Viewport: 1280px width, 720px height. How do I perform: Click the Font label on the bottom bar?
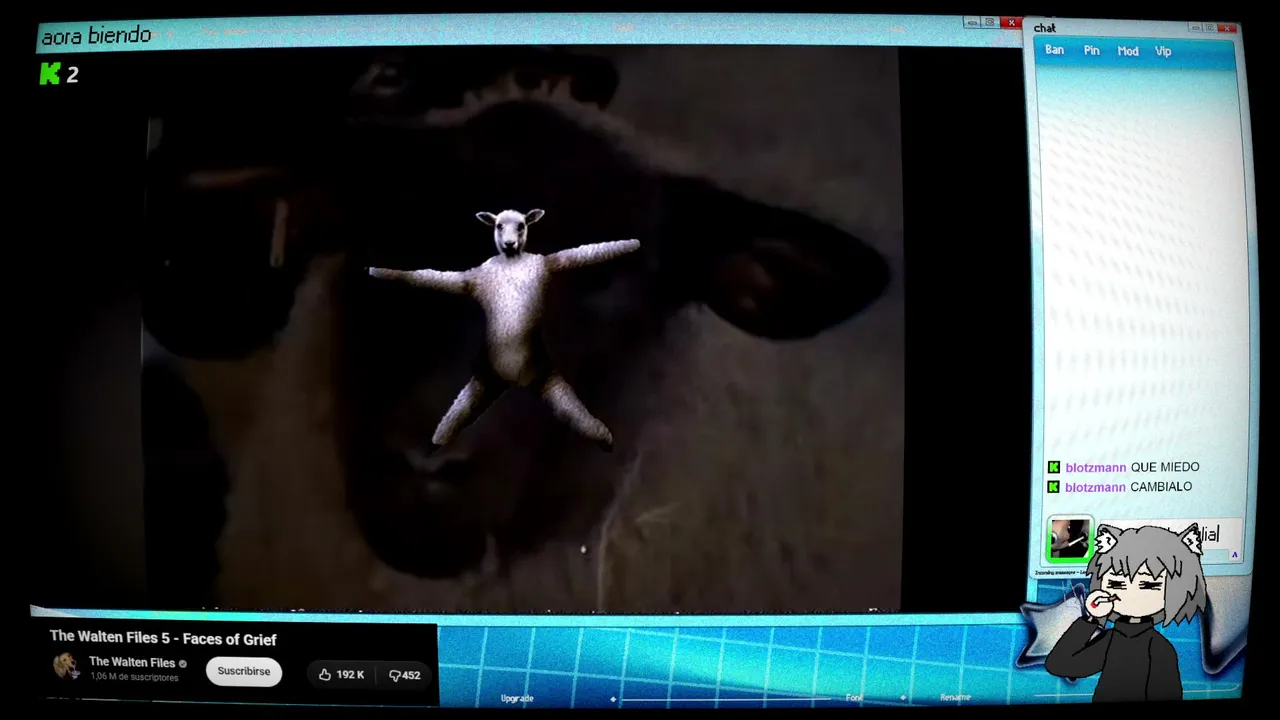(854, 698)
